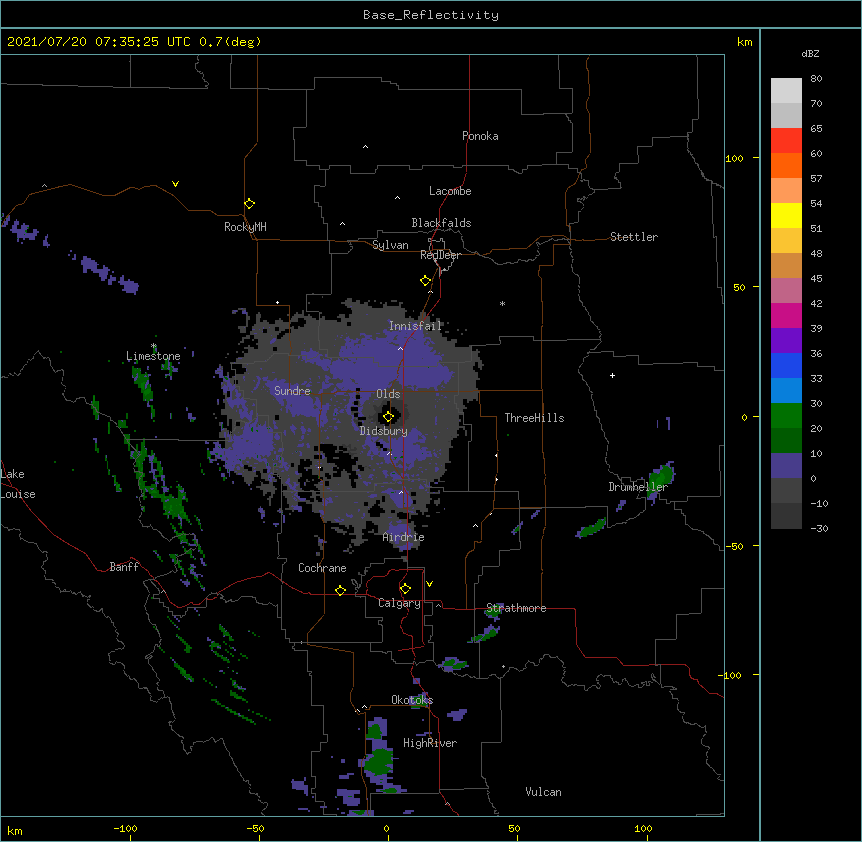Select the Okotoks town label
This screenshot has height=842, width=862.
(412, 700)
